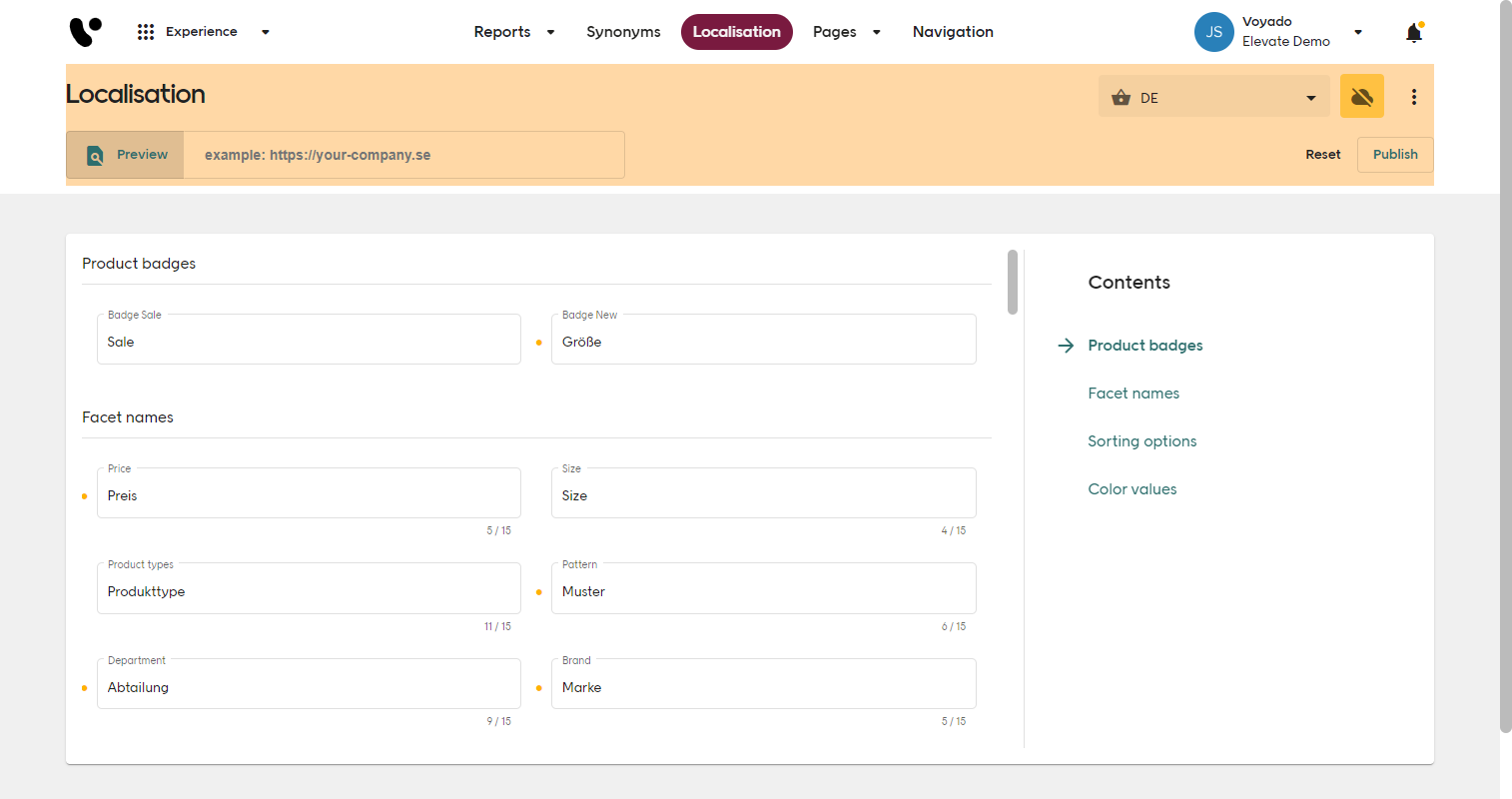
Task: Edit the Department field containing Abtailung
Action: [x=309, y=684]
